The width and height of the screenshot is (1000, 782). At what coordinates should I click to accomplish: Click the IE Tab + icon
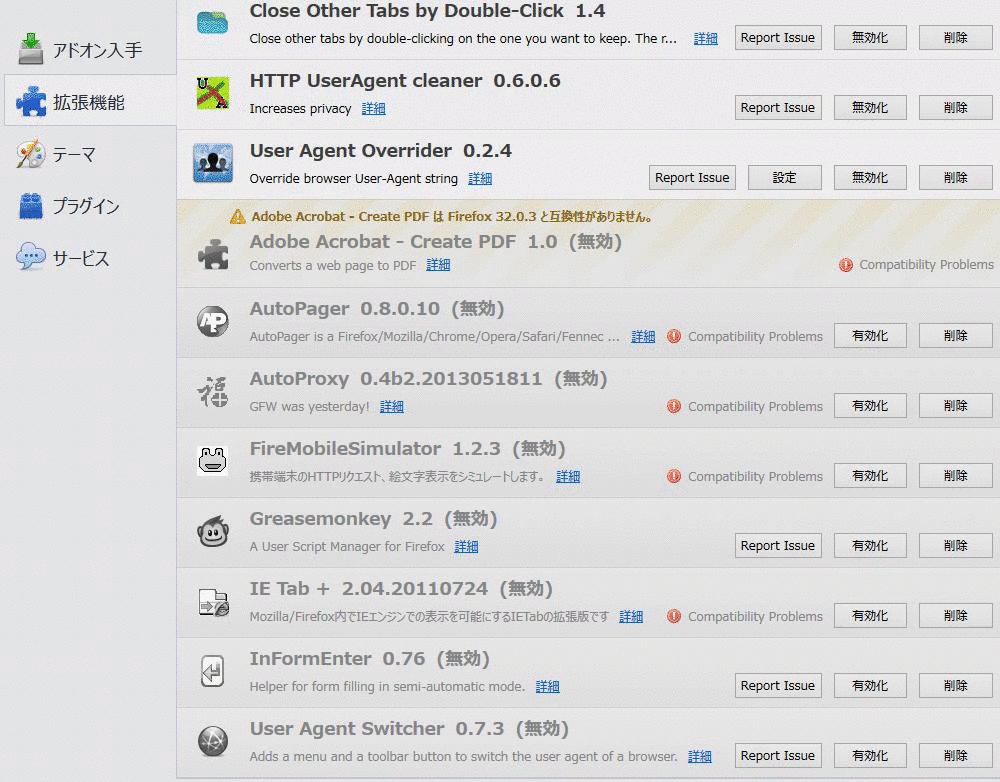(x=212, y=602)
